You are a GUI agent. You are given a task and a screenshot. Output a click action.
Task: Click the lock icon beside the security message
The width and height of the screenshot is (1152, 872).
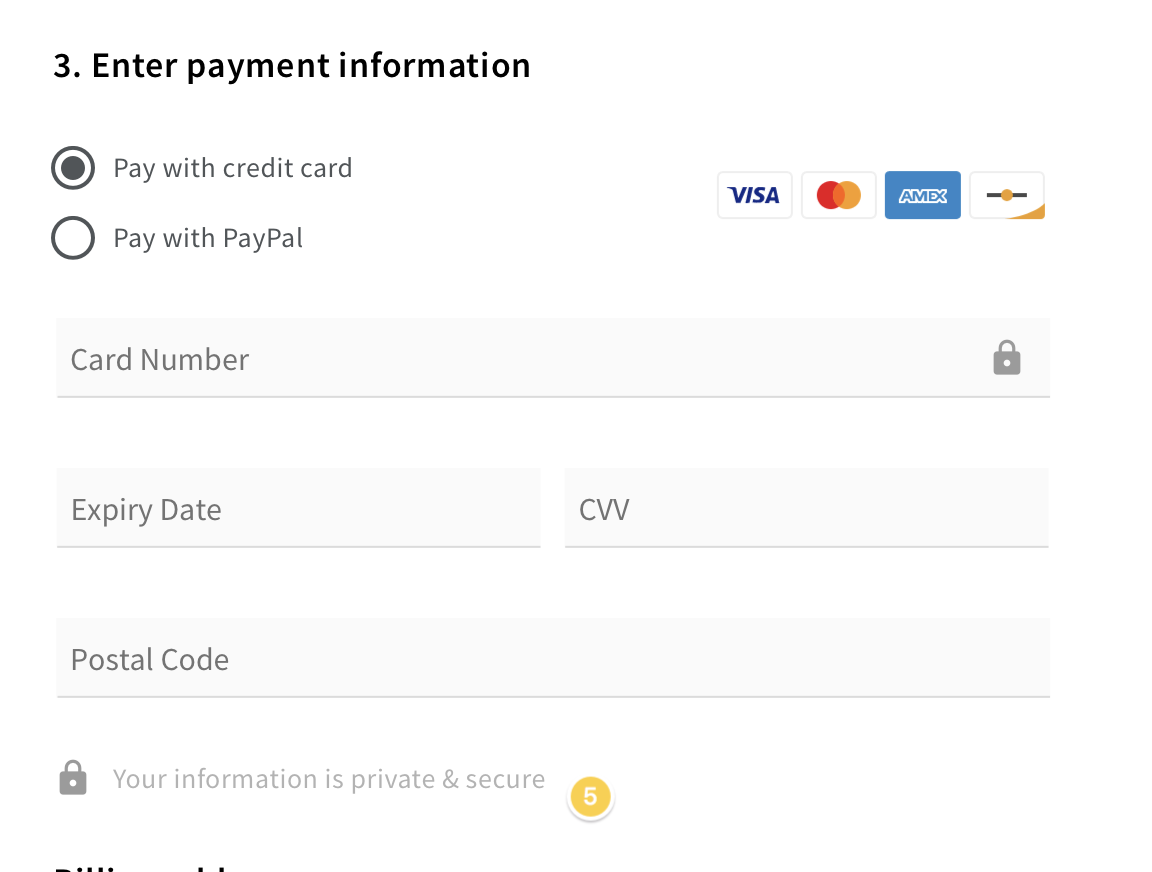pos(73,778)
